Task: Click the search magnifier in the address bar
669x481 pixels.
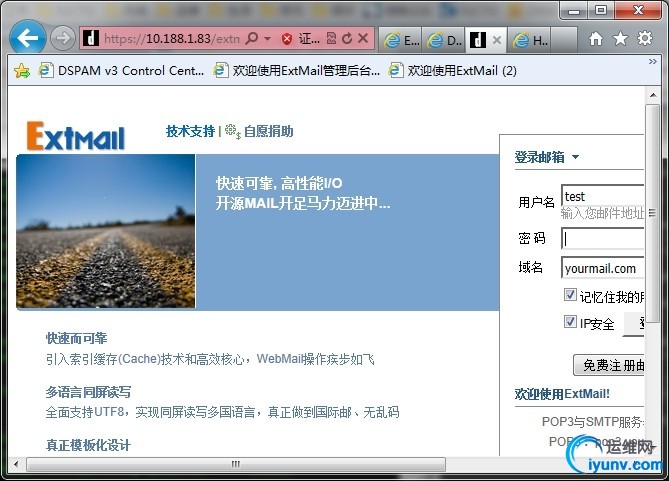Action: 252,38
